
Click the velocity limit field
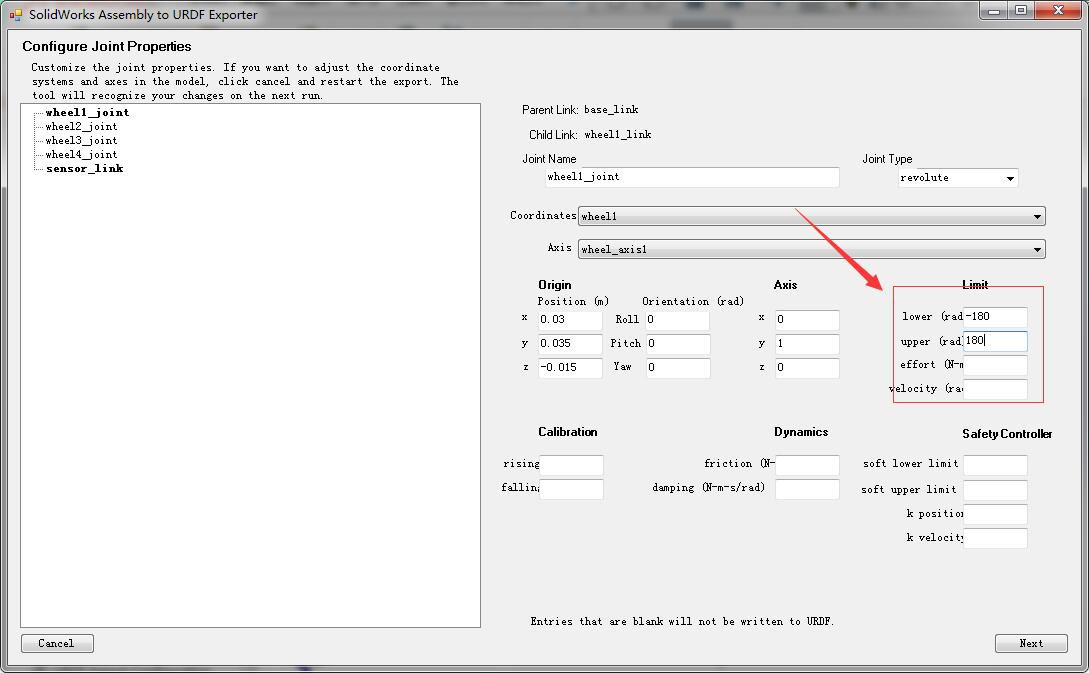click(x=995, y=389)
